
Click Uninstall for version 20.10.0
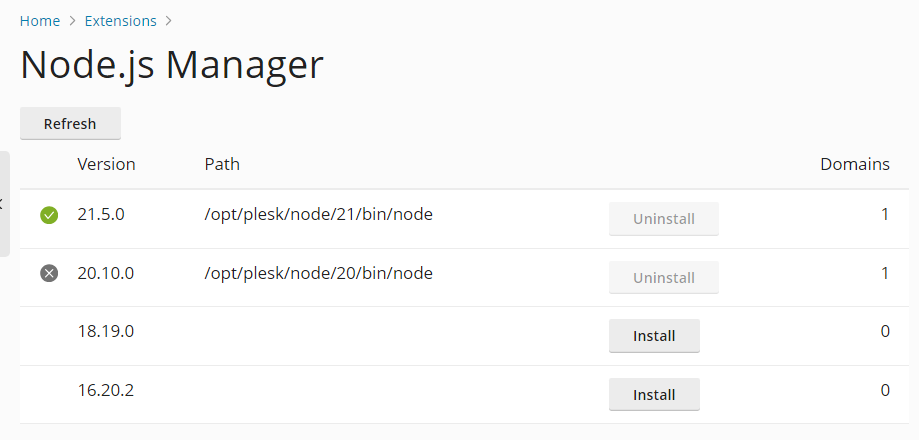pos(663,277)
